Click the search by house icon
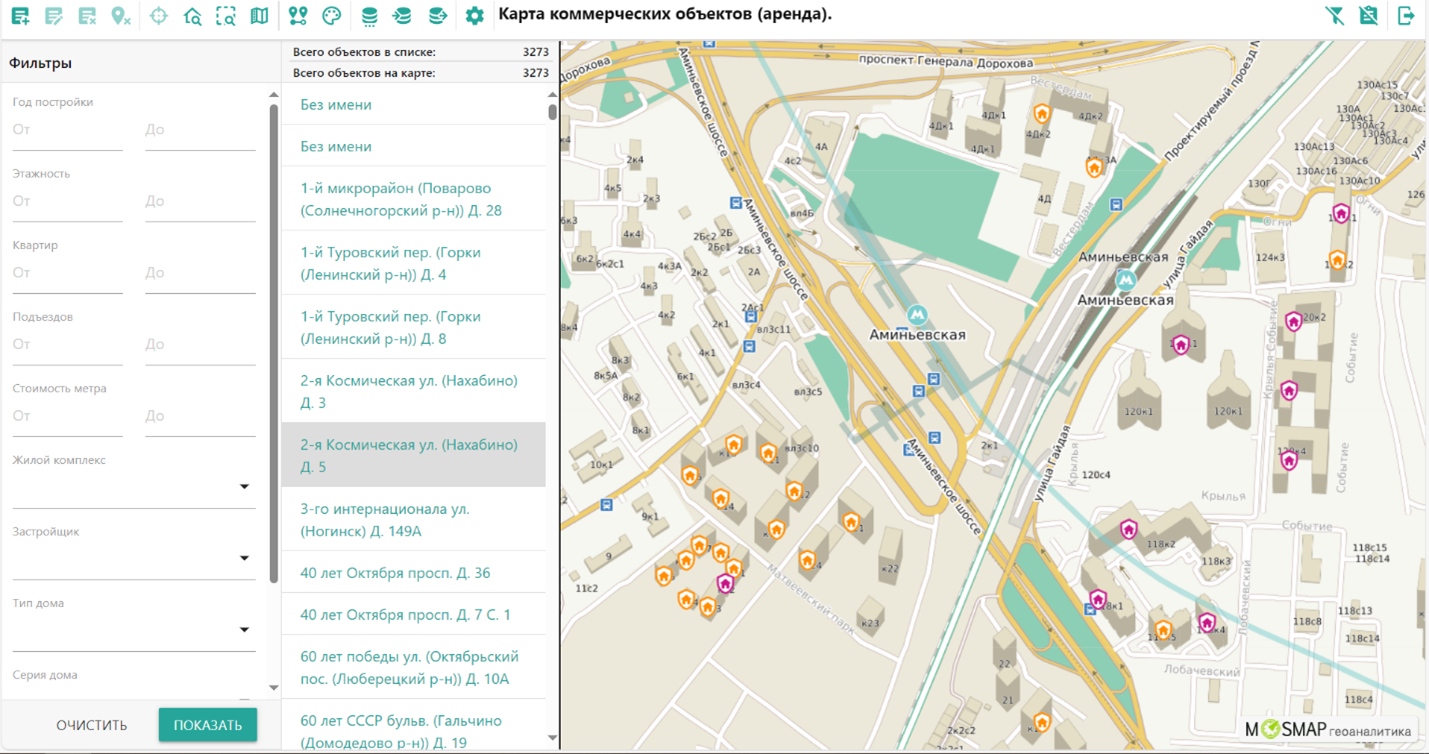1429x754 pixels. point(192,16)
